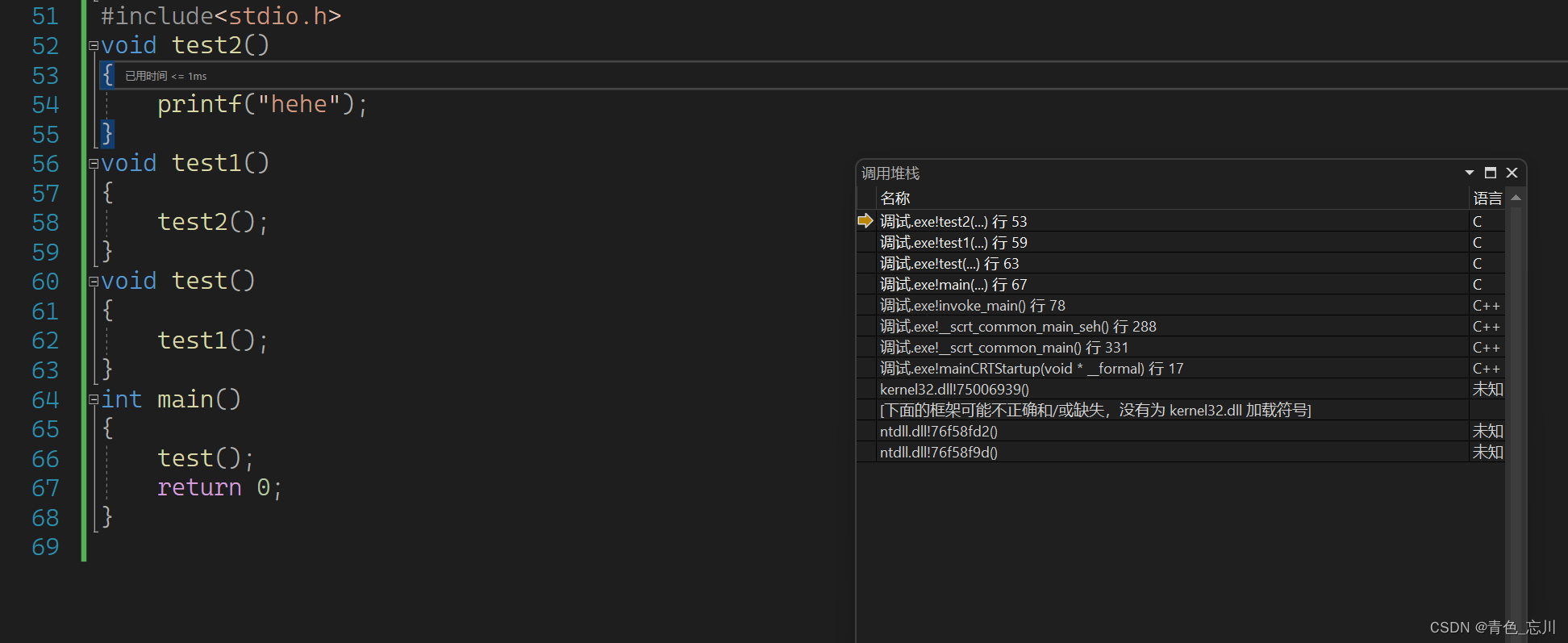The image size is (1568, 643).
Task: Collapse the main function fold marker
Action: 94,400
